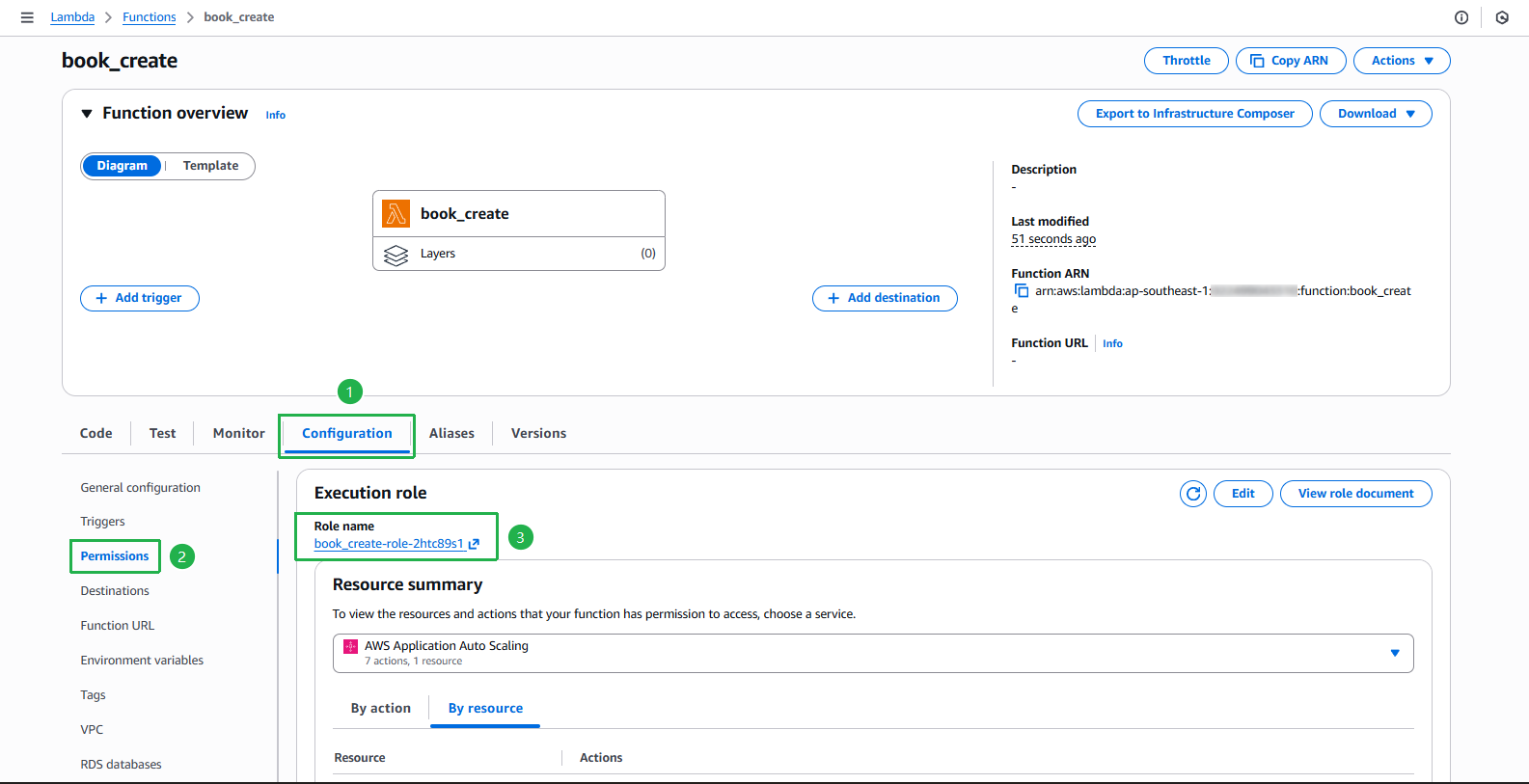Copy the Function ARN using copy icon

[1021, 290]
